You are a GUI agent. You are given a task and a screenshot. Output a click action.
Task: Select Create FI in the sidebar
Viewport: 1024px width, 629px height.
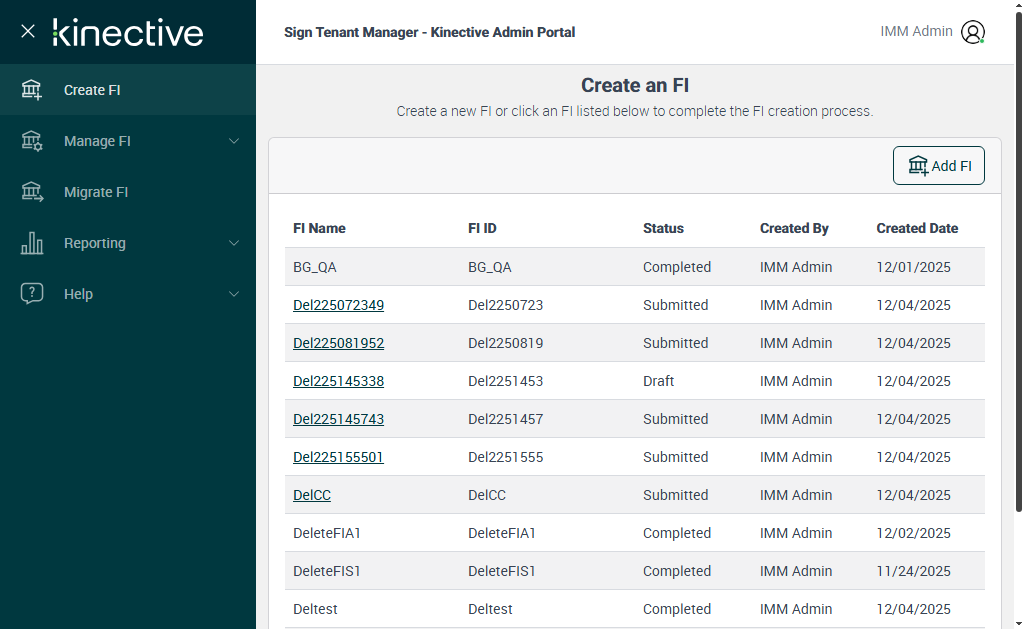point(92,90)
